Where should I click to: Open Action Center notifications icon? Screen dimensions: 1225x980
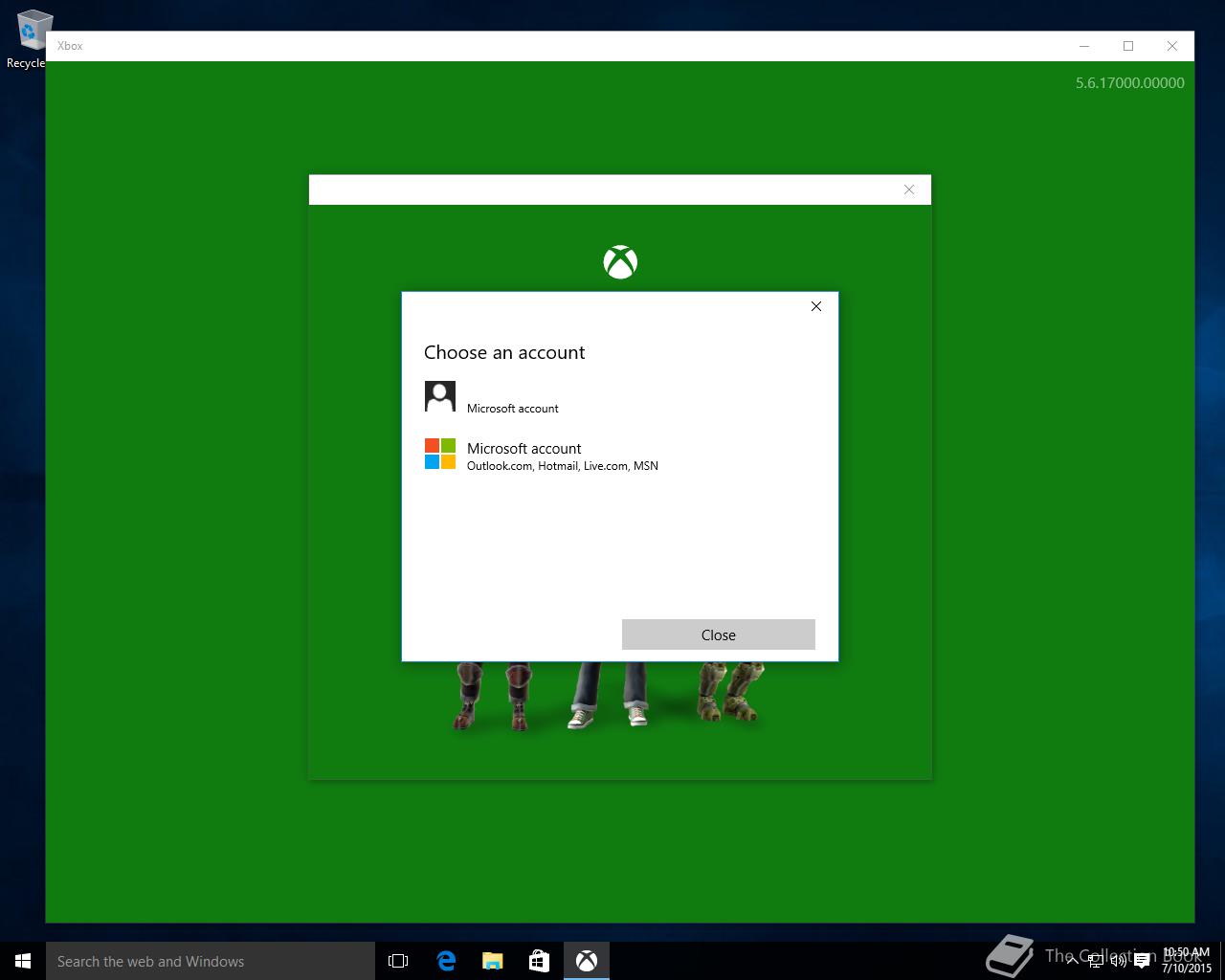[1141, 962]
